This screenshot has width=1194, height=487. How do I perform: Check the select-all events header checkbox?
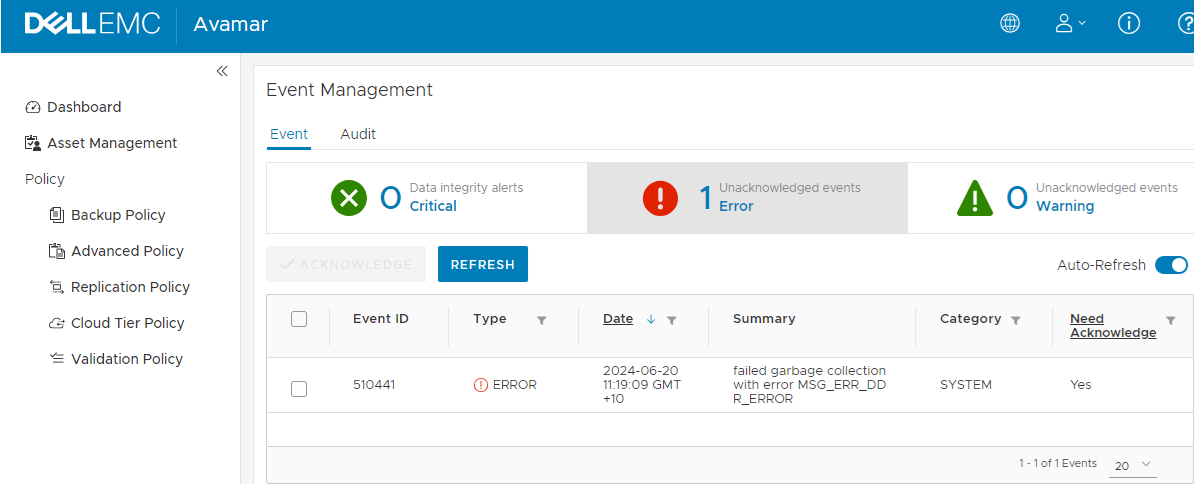tap(298, 319)
